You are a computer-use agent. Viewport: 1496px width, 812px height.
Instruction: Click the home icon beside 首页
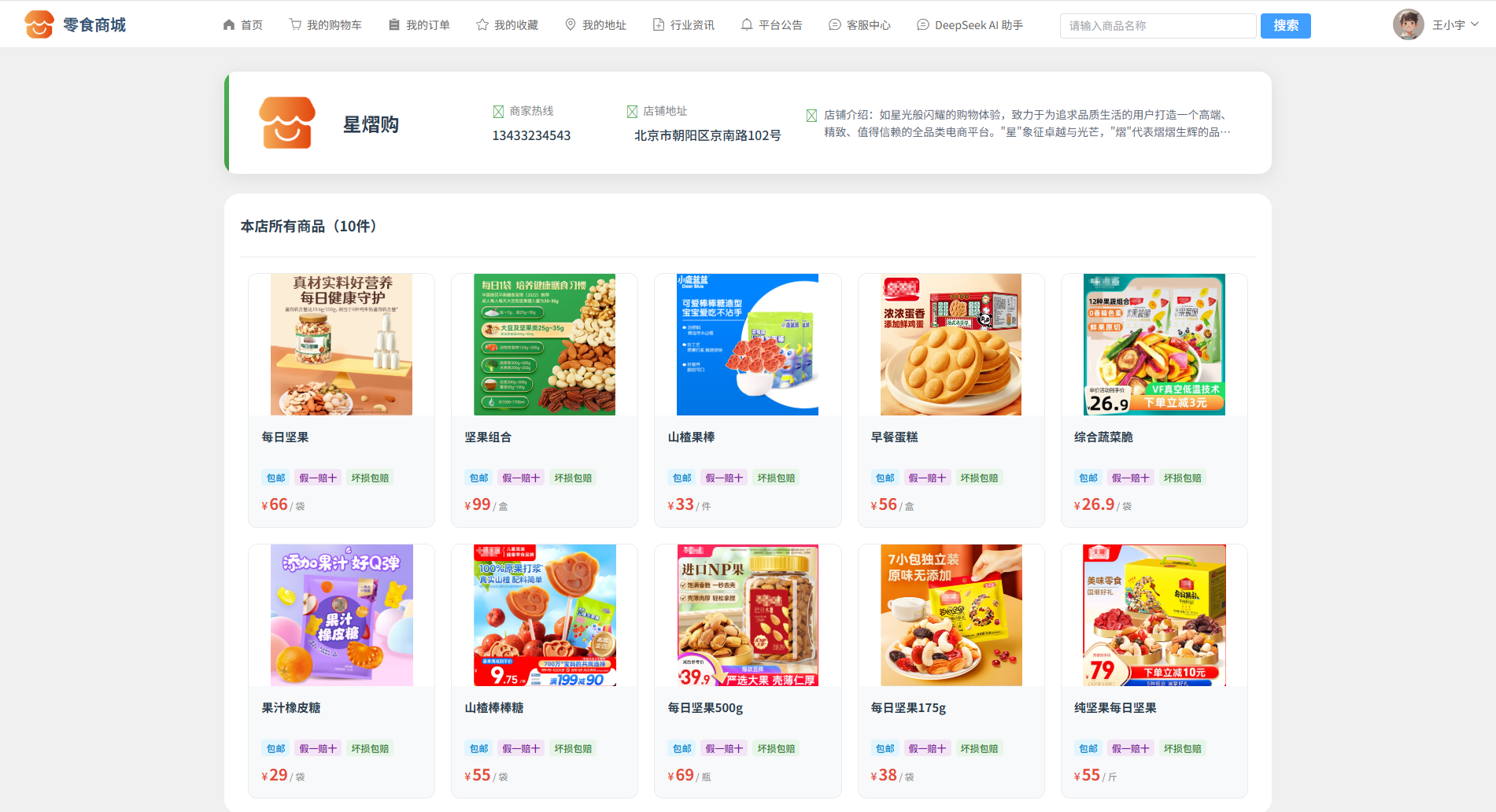pyautogui.click(x=229, y=25)
